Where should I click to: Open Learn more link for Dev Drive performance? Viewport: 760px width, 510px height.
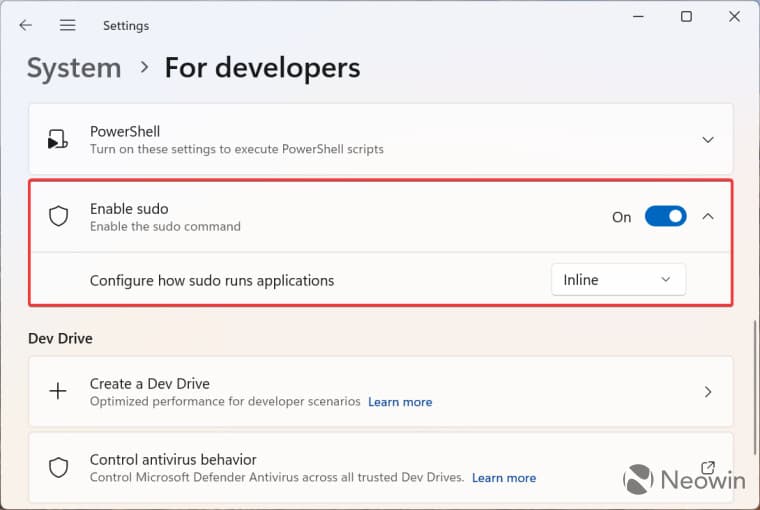click(x=400, y=402)
